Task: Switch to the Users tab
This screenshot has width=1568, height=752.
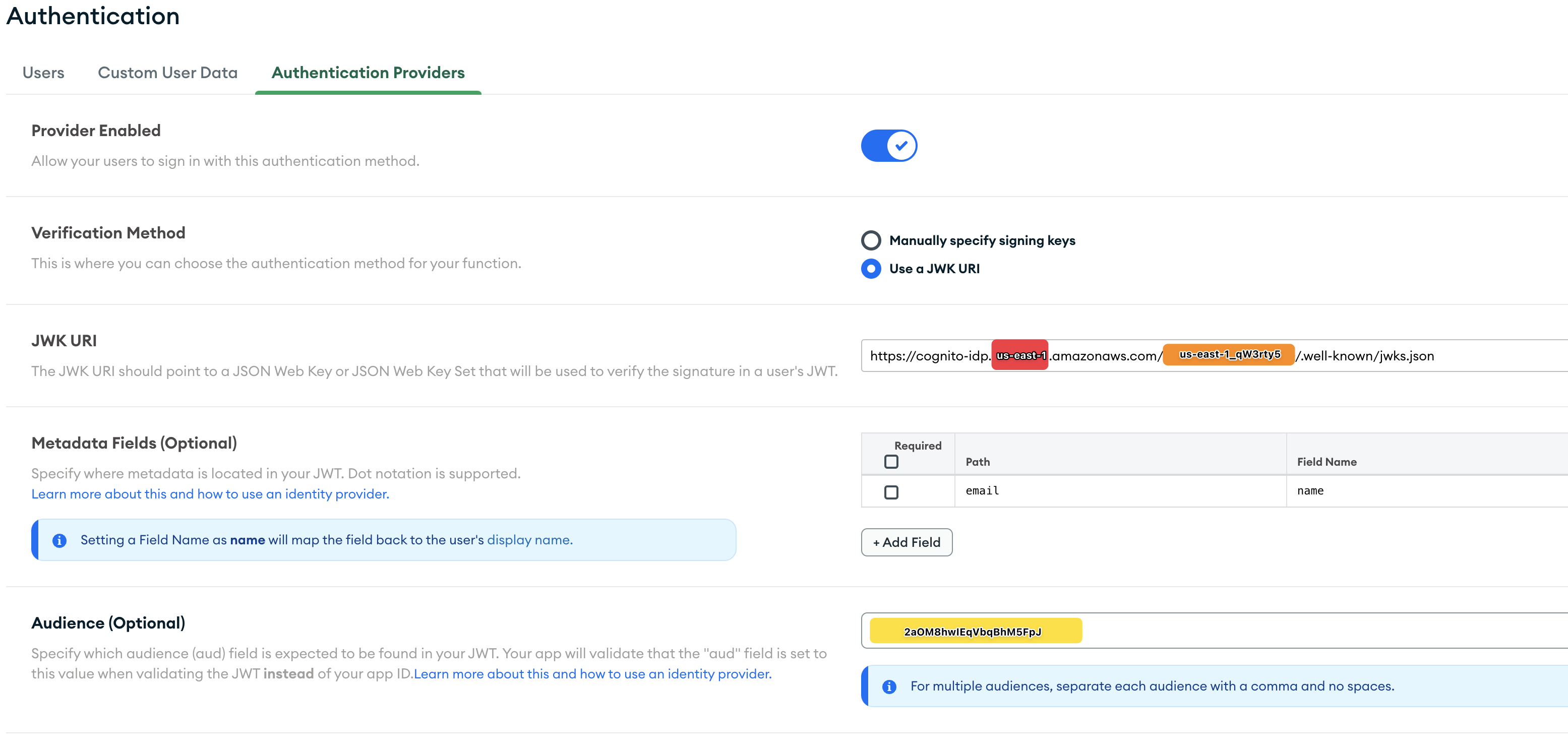Action: 43,73
